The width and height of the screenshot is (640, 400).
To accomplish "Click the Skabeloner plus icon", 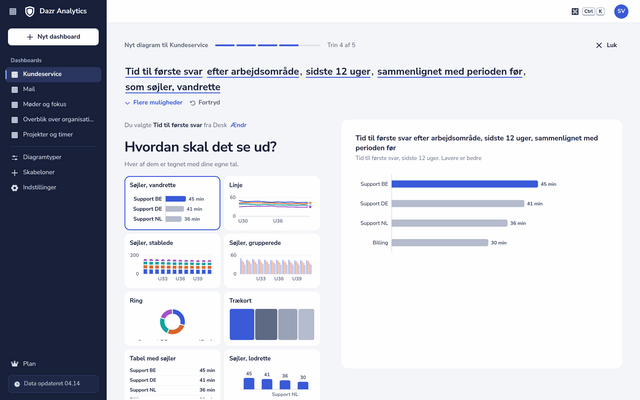I will pyautogui.click(x=15, y=173).
